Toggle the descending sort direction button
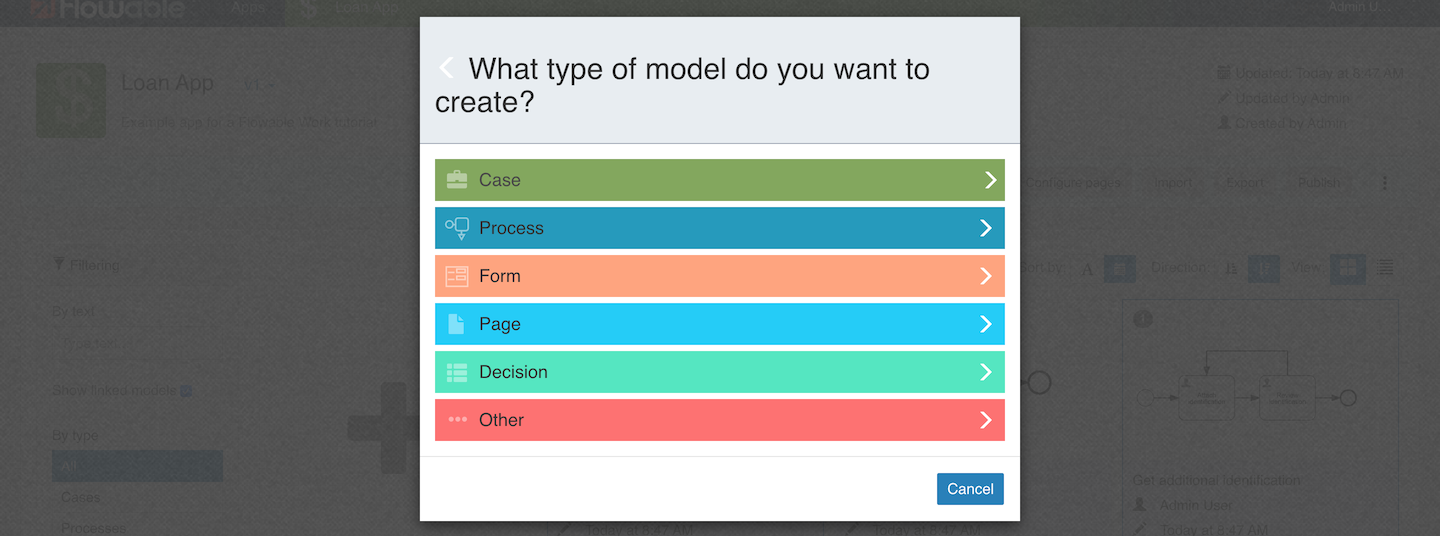1440x536 pixels. pos(1264,268)
